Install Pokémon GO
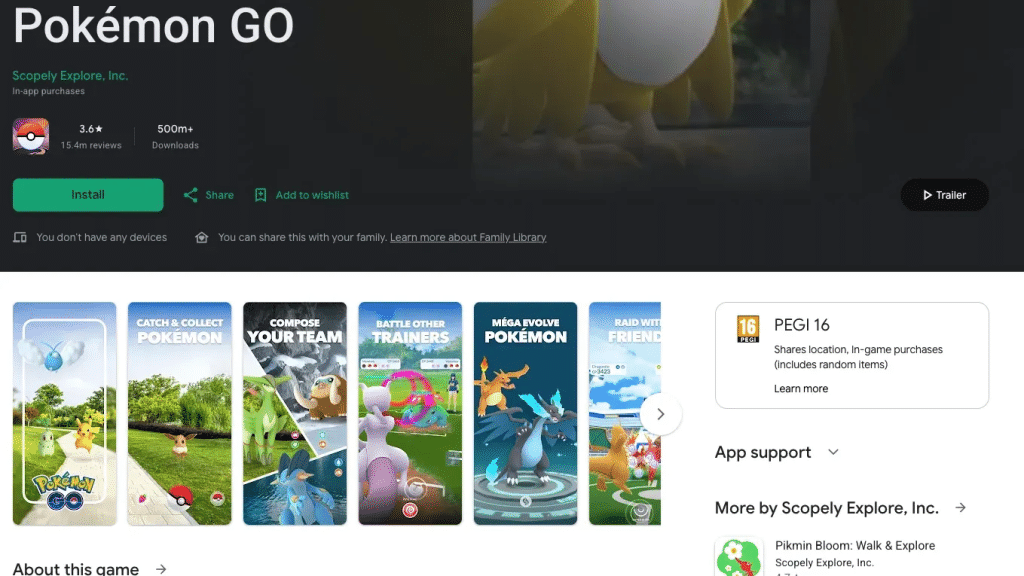Image resolution: width=1024 pixels, height=576 pixels. pyautogui.click(x=88, y=195)
